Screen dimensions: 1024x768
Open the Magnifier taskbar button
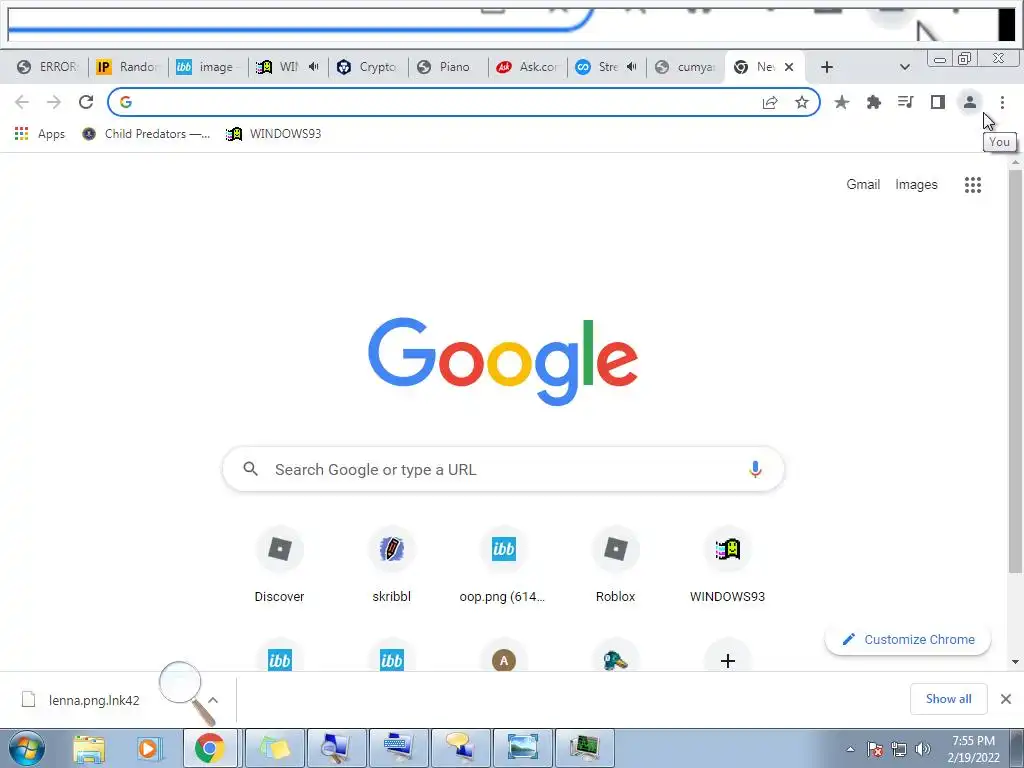point(336,749)
